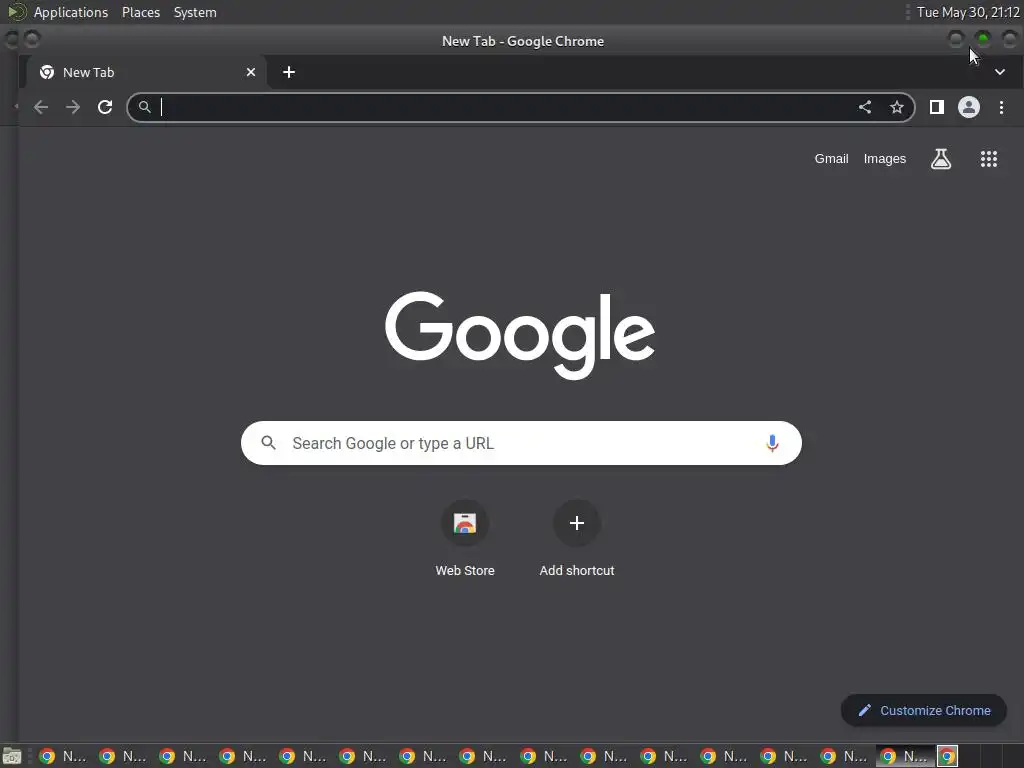Open Google Images link
1024x768 pixels.
coord(885,159)
